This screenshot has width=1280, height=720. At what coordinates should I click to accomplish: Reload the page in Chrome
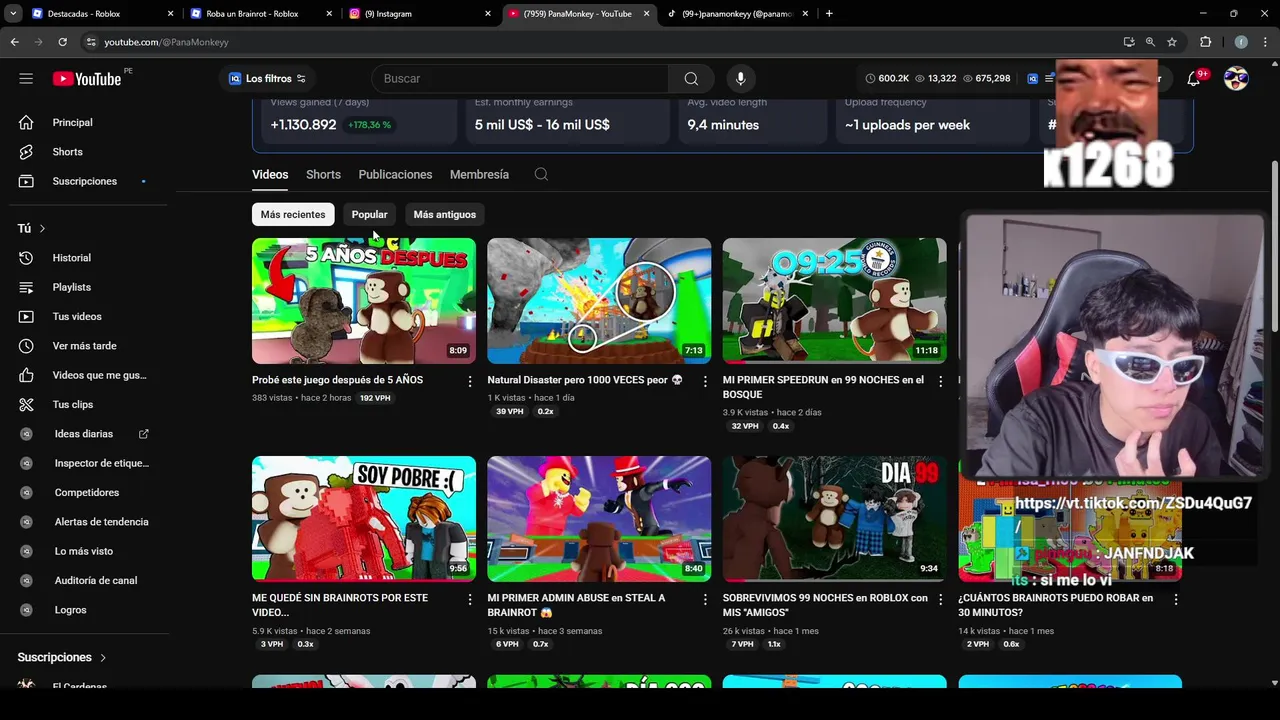point(62,42)
